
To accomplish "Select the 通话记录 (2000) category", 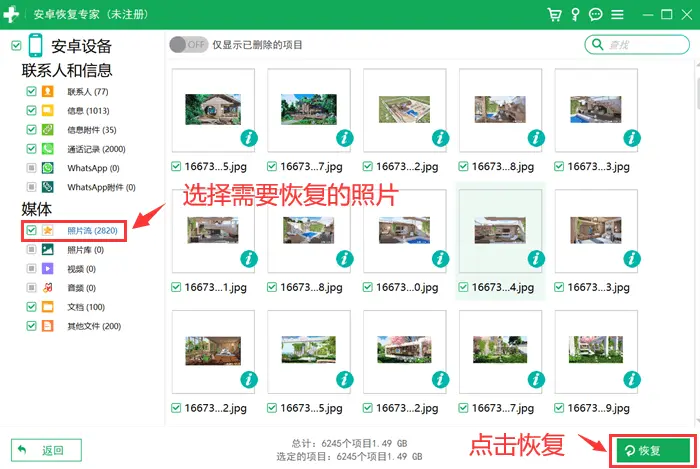I will point(96,149).
